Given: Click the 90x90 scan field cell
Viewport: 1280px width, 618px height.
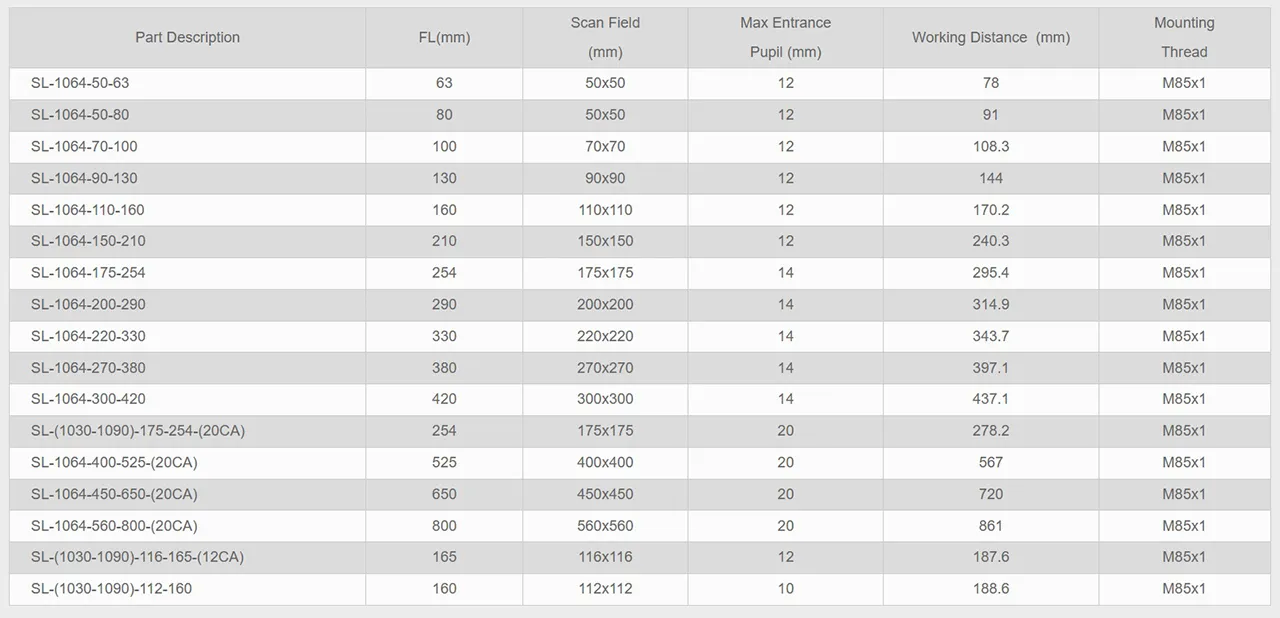Looking at the screenshot, I should pyautogui.click(x=605, y=178).
